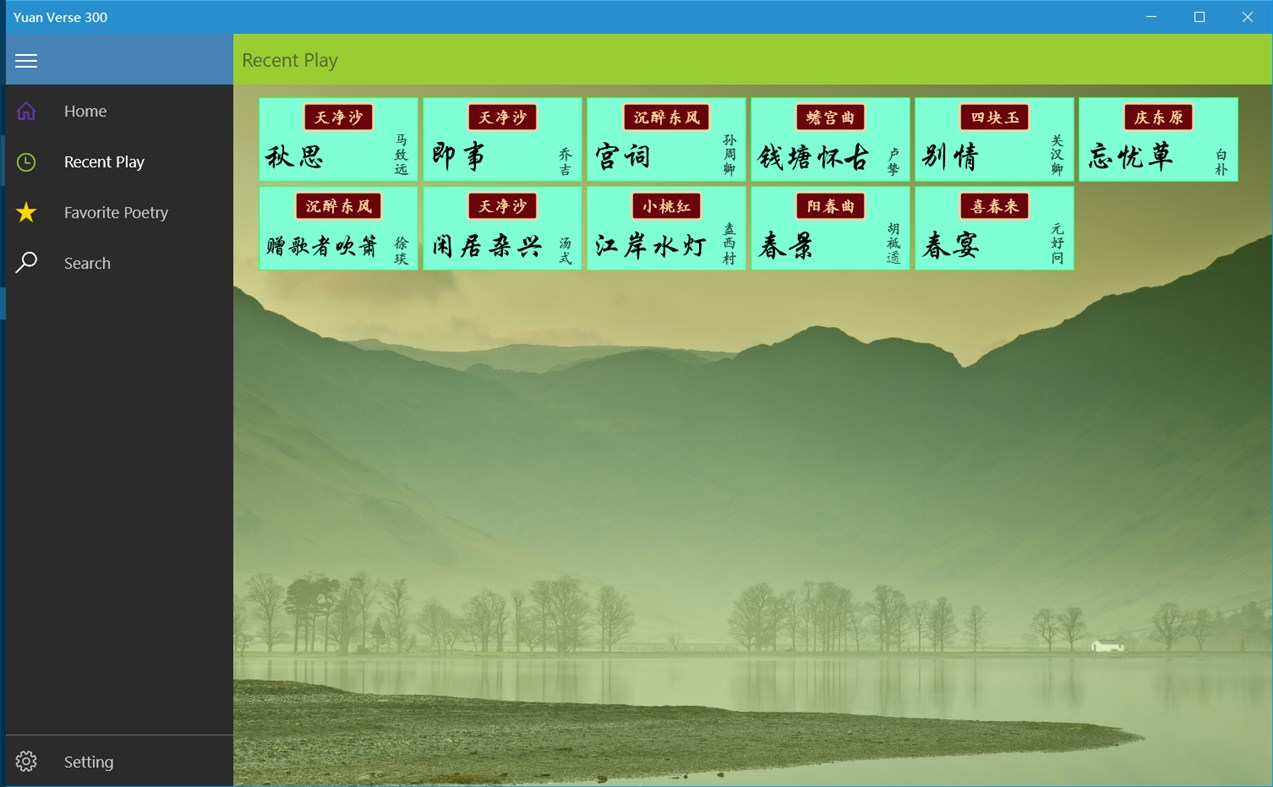Open Setting using the gear icon

pyautogui.click(x=26, y=761)
